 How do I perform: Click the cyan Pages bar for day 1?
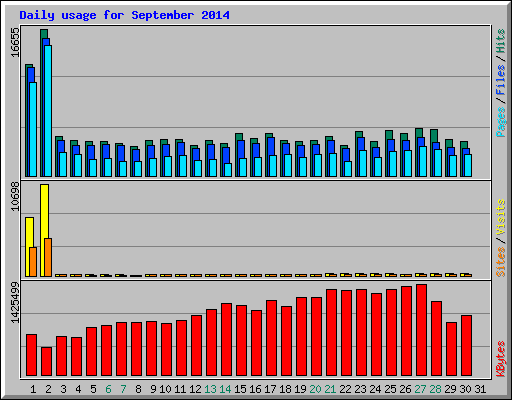point(33,130)
